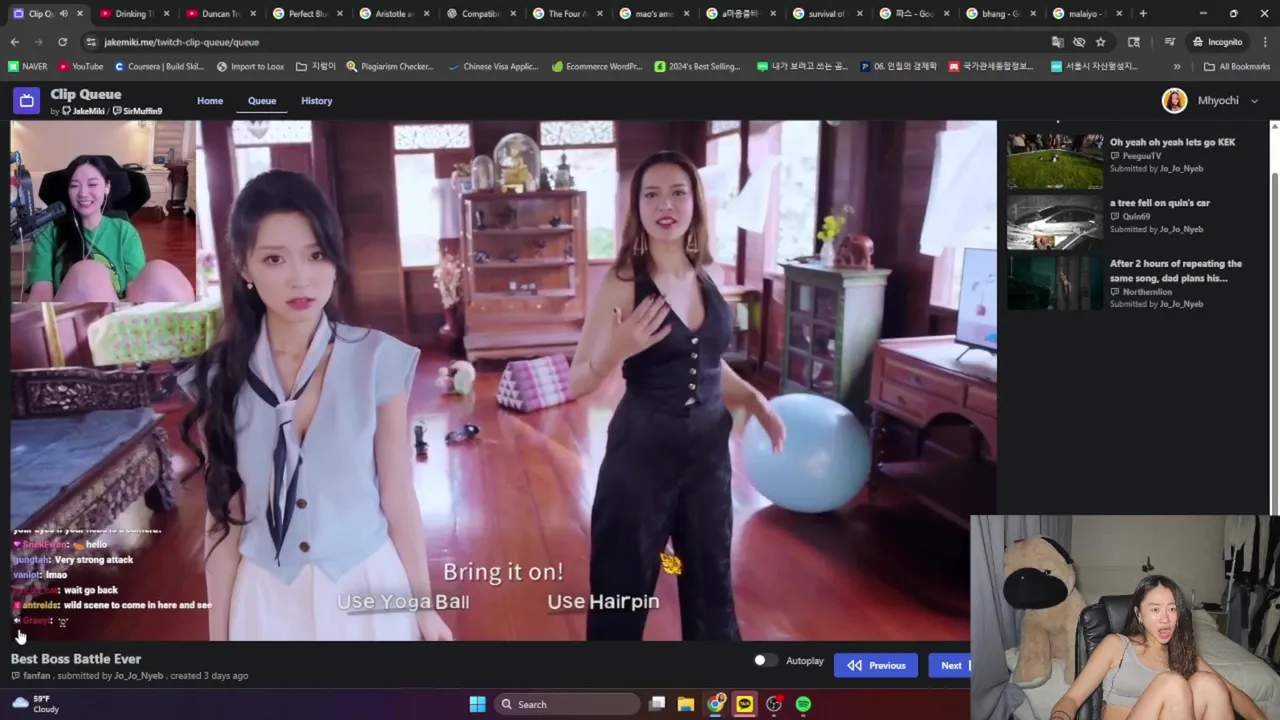
Task: Open the 지랭이 bookmarks folder
Action: (316, 67)
